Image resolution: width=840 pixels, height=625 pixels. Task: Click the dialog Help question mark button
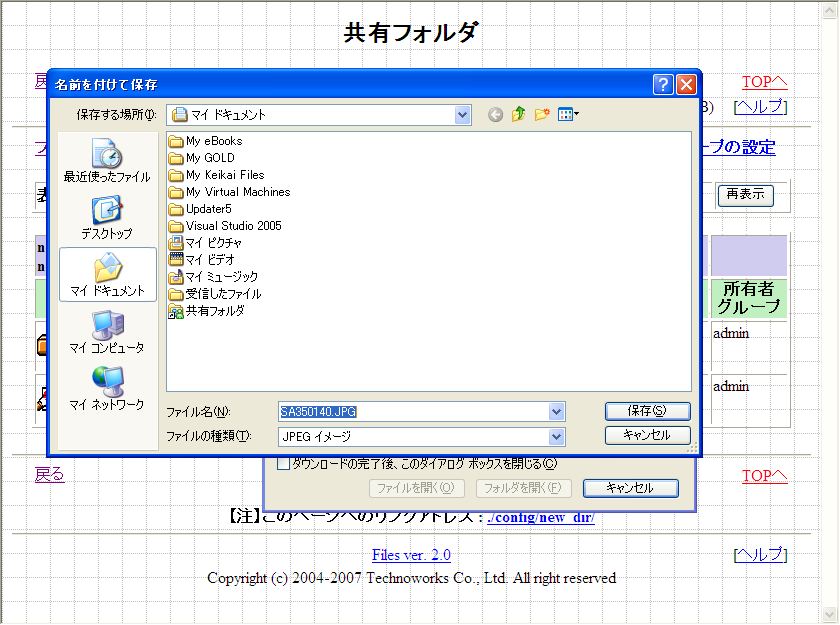point(663,85)
